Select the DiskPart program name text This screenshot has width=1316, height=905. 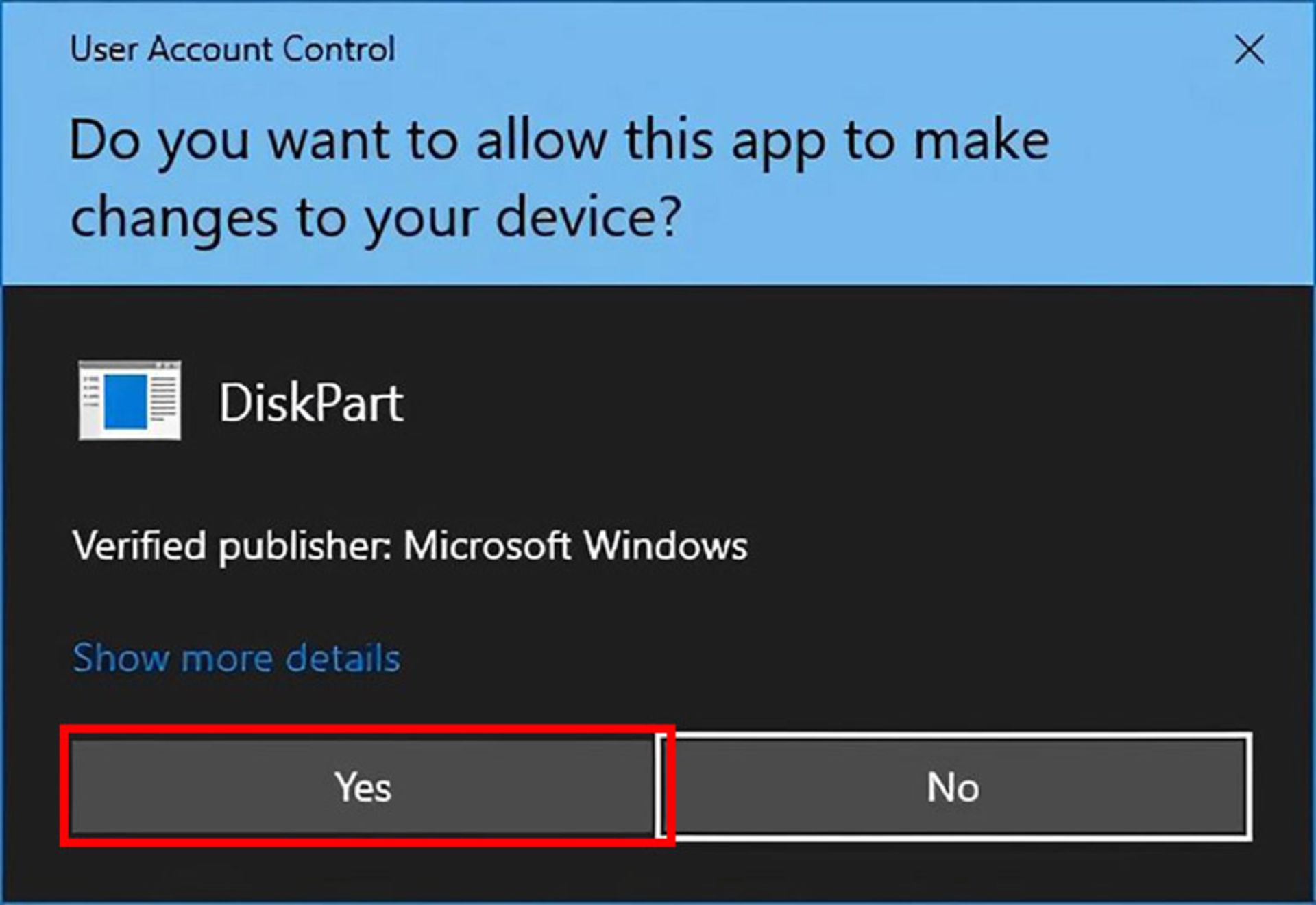click(x=311, y=403)
